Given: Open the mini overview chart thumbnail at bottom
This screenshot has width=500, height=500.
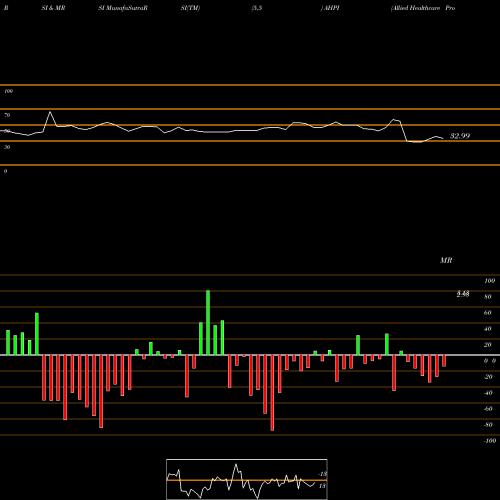Looking at the screenshot, I should pos(247,479).
